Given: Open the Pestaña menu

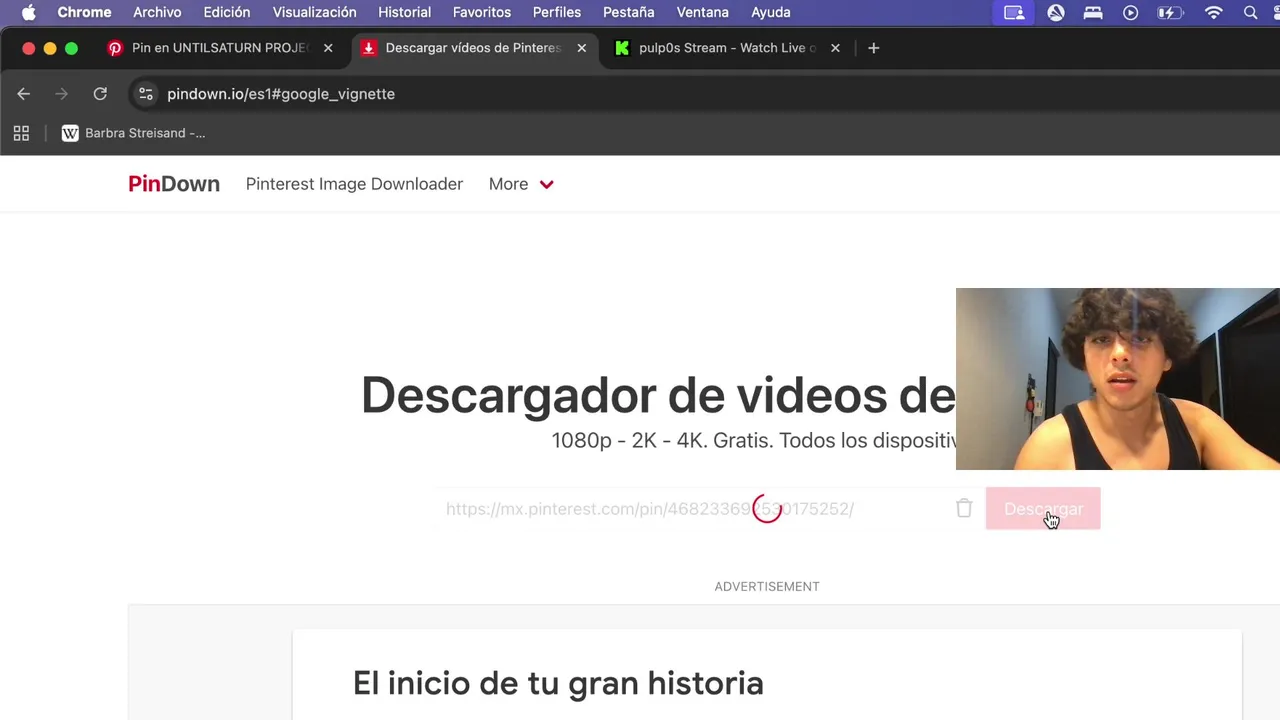Looking at the screenshot, I should pos(629,12).
